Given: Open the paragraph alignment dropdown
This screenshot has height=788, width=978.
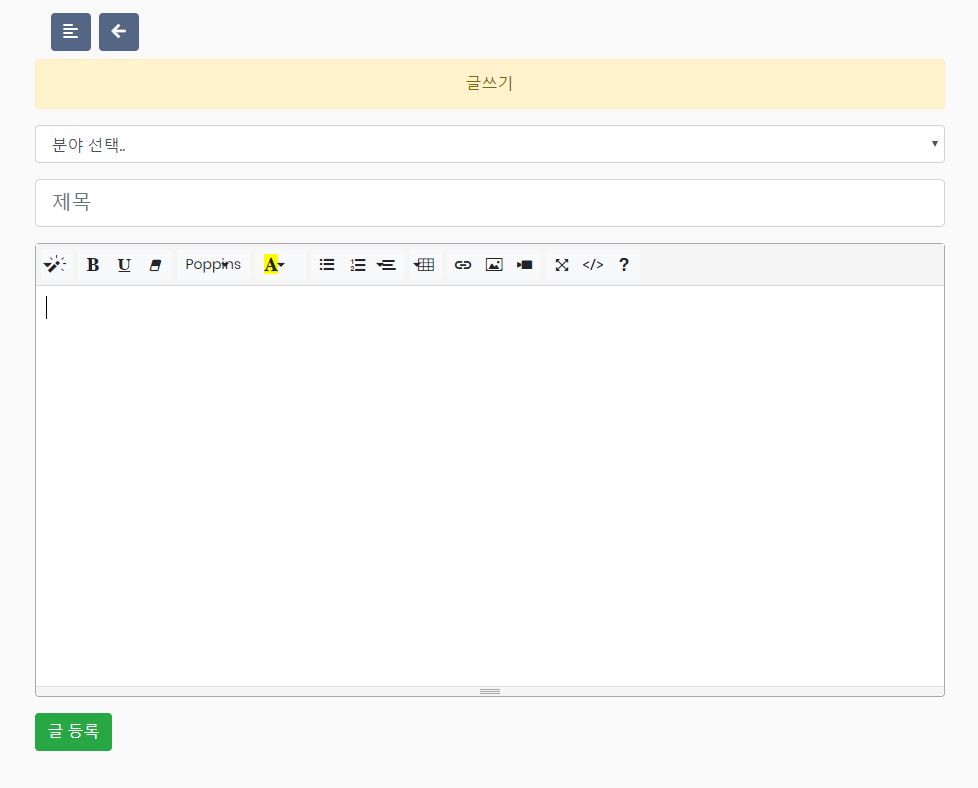Looking at the screenshot, I should (x=387, y=265).
